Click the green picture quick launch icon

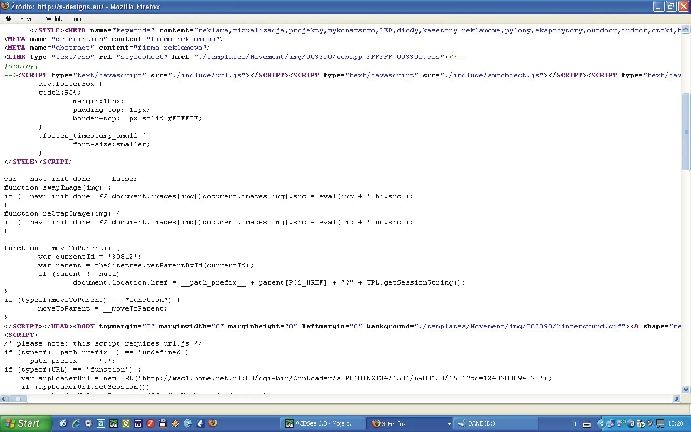pyautogui.click(x=113, y=424)
